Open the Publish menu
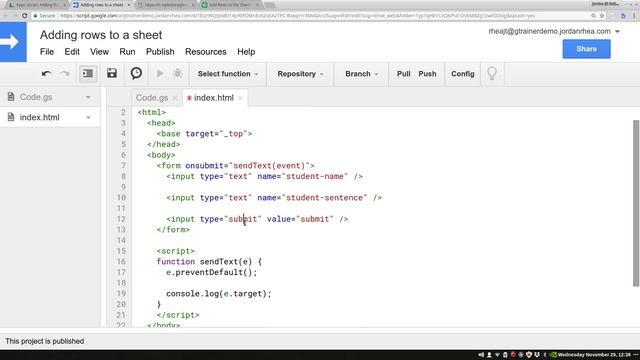 (160, 52)
